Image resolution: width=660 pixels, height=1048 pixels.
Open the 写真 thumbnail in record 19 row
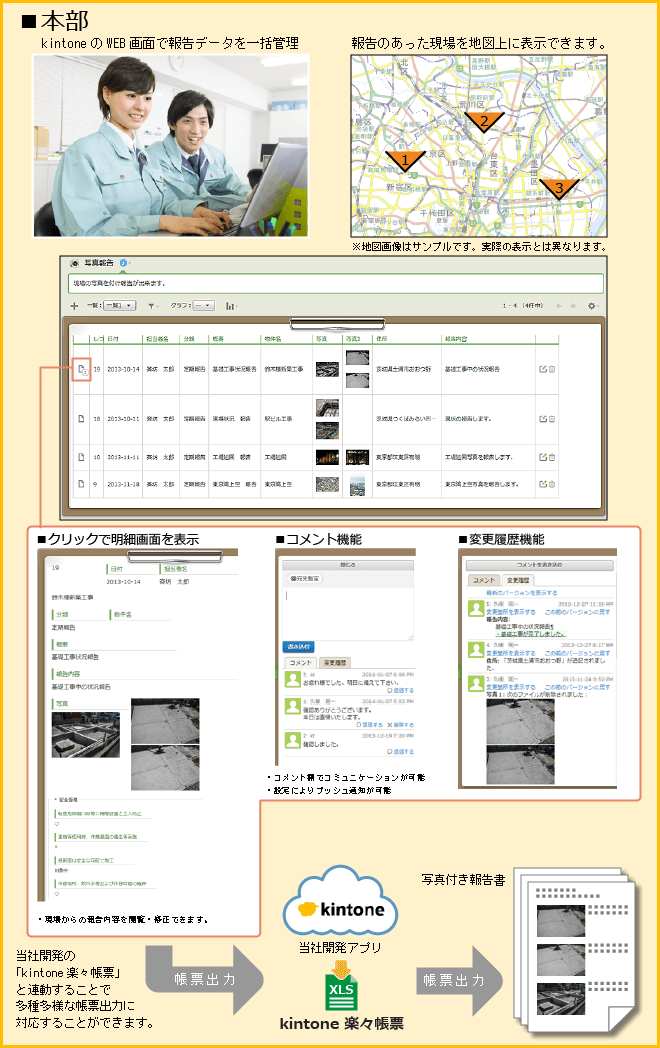[x=327, y=369]
